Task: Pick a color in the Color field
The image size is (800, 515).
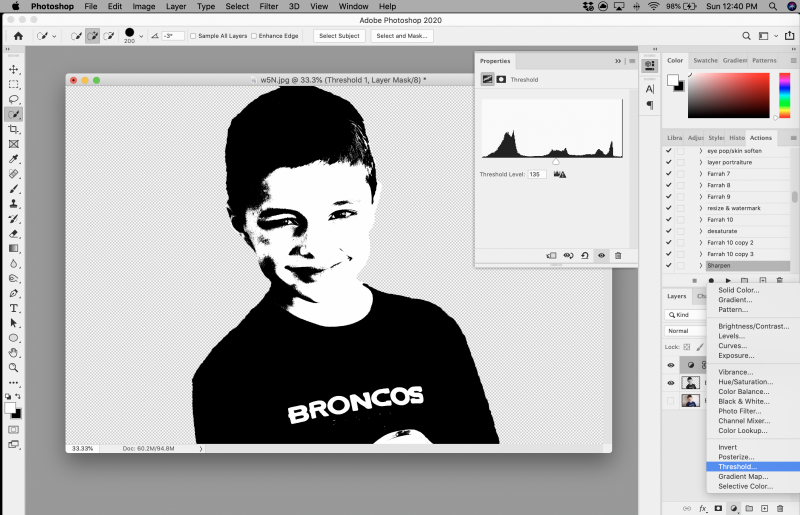Action: [x=728, y=95]
